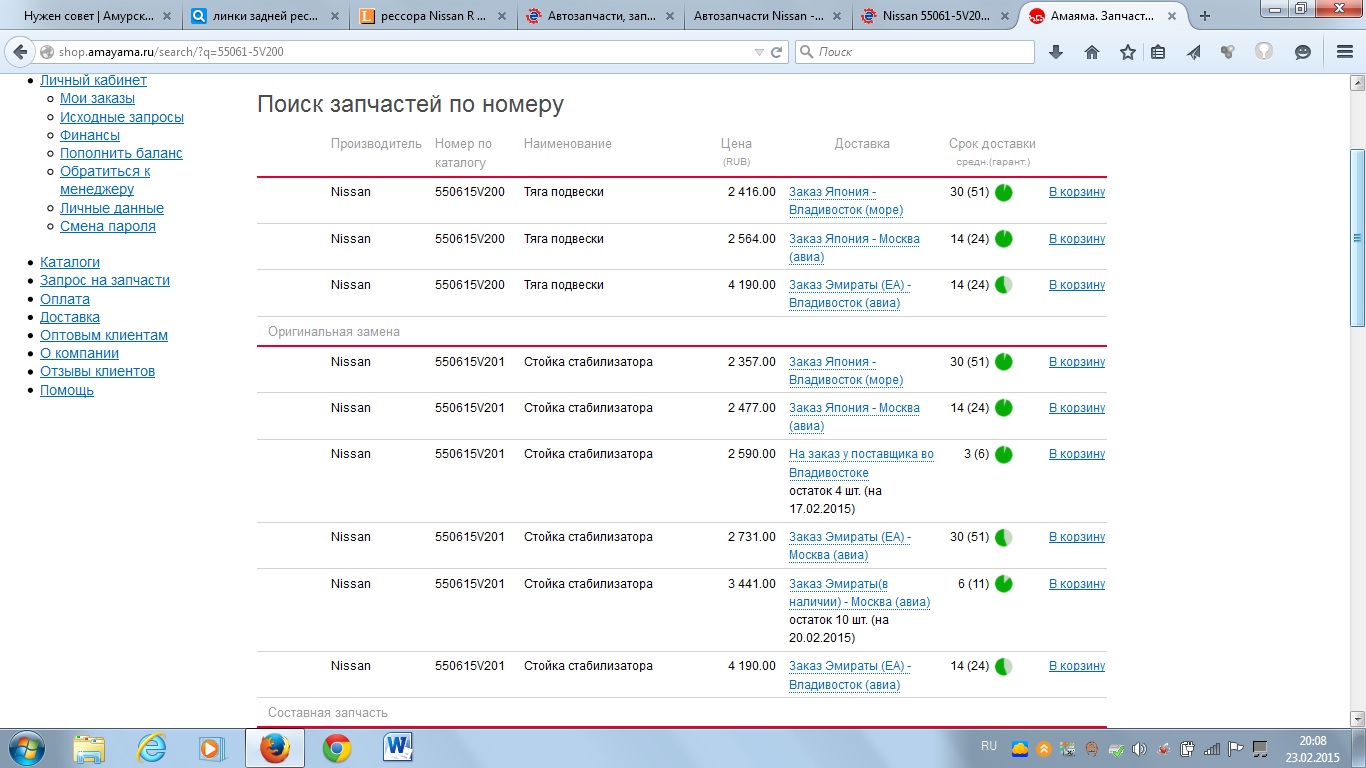
Task: Open the chat smiley icon in toolbar
Action: coord(1303,52)
